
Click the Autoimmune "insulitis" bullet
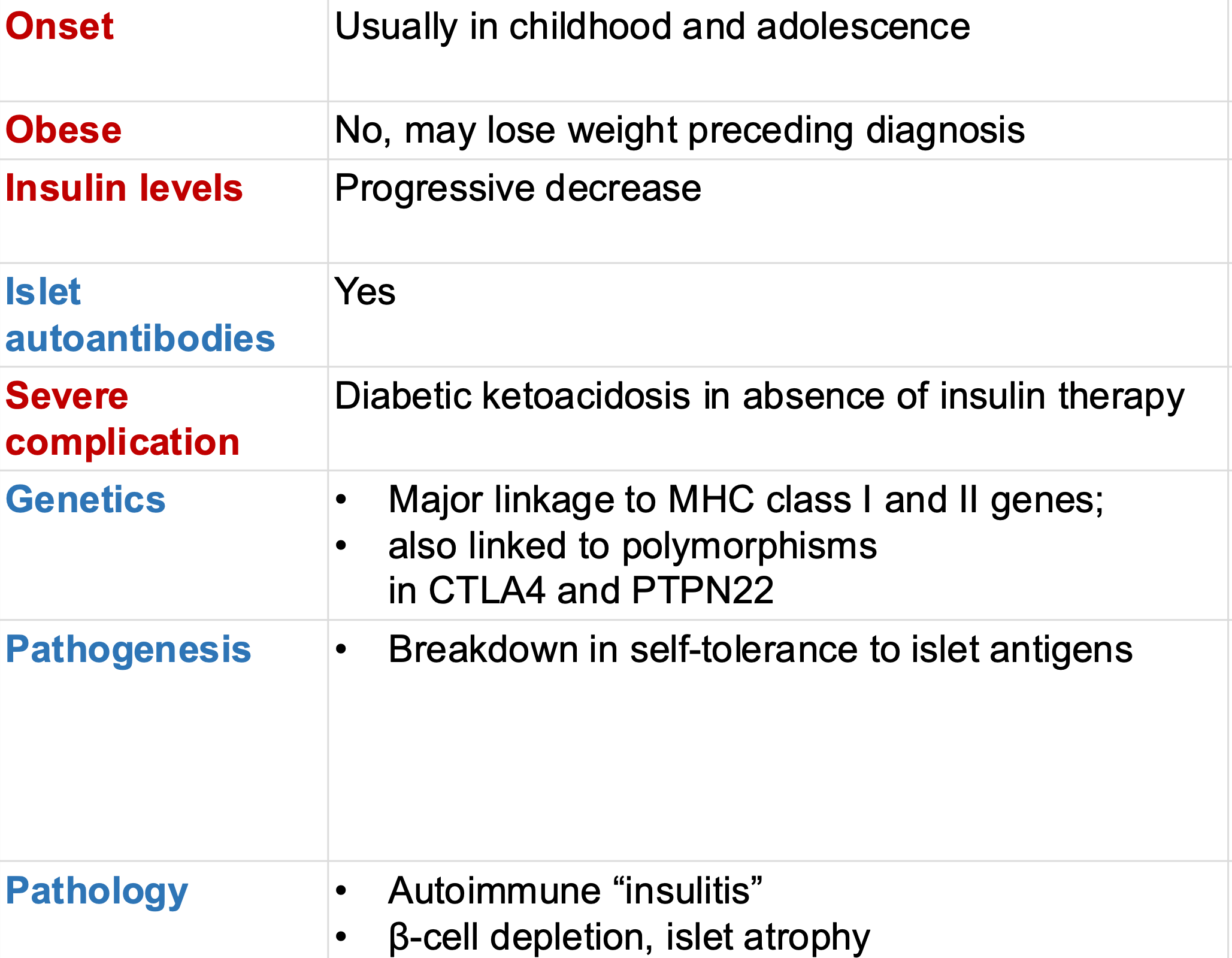coord(575,891)
